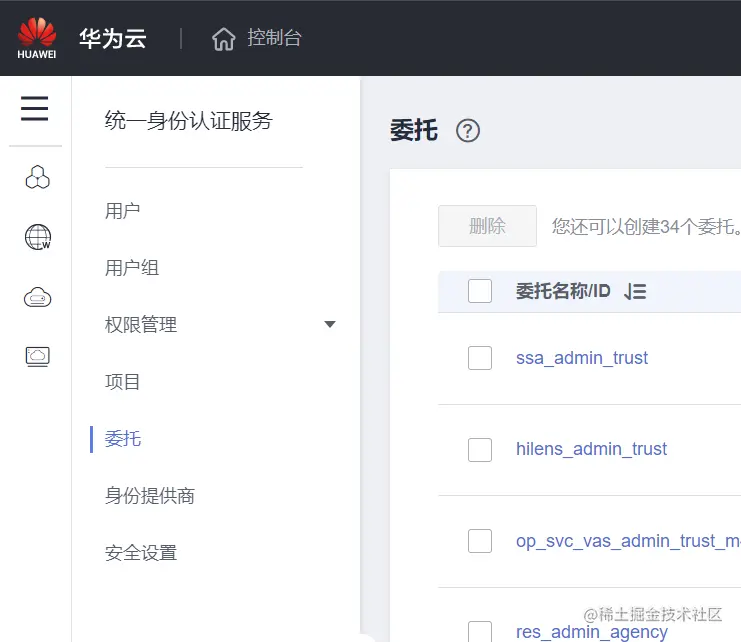Open 用户 menu item
This screenshot has width=741, height=642.
(122, 211)
